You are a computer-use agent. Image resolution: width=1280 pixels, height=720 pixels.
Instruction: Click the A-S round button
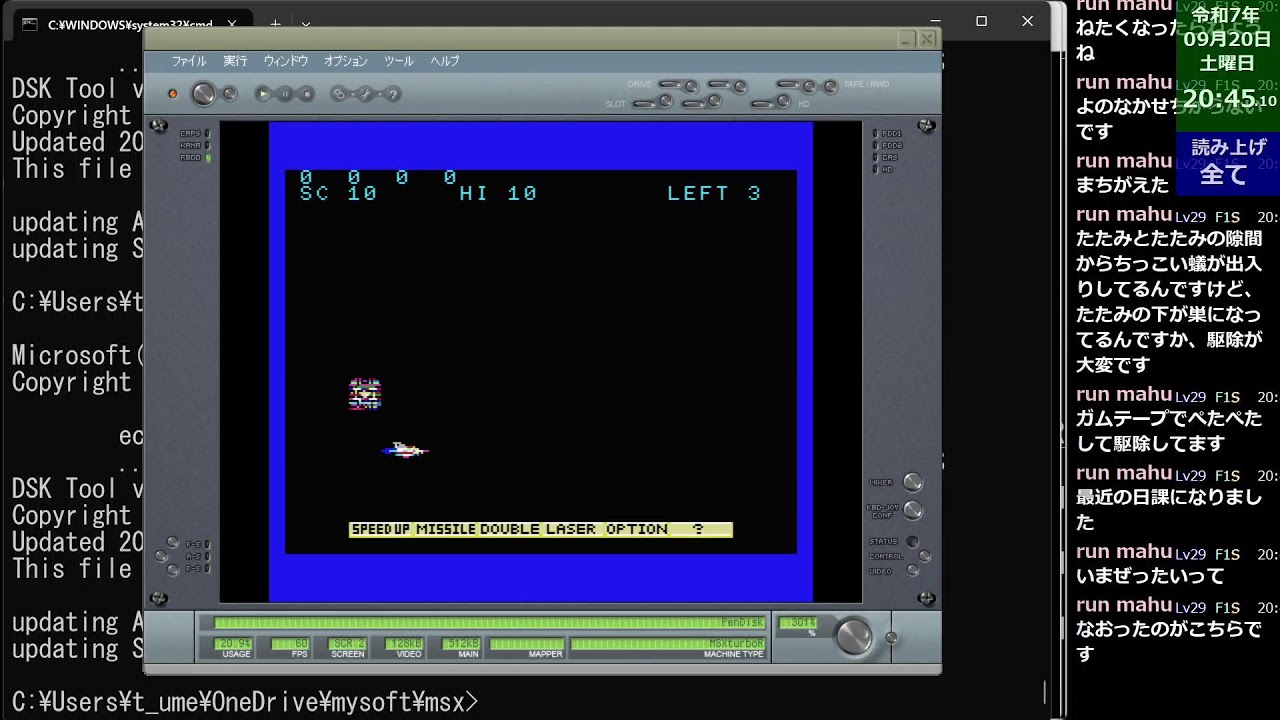[x=161, y=556]
